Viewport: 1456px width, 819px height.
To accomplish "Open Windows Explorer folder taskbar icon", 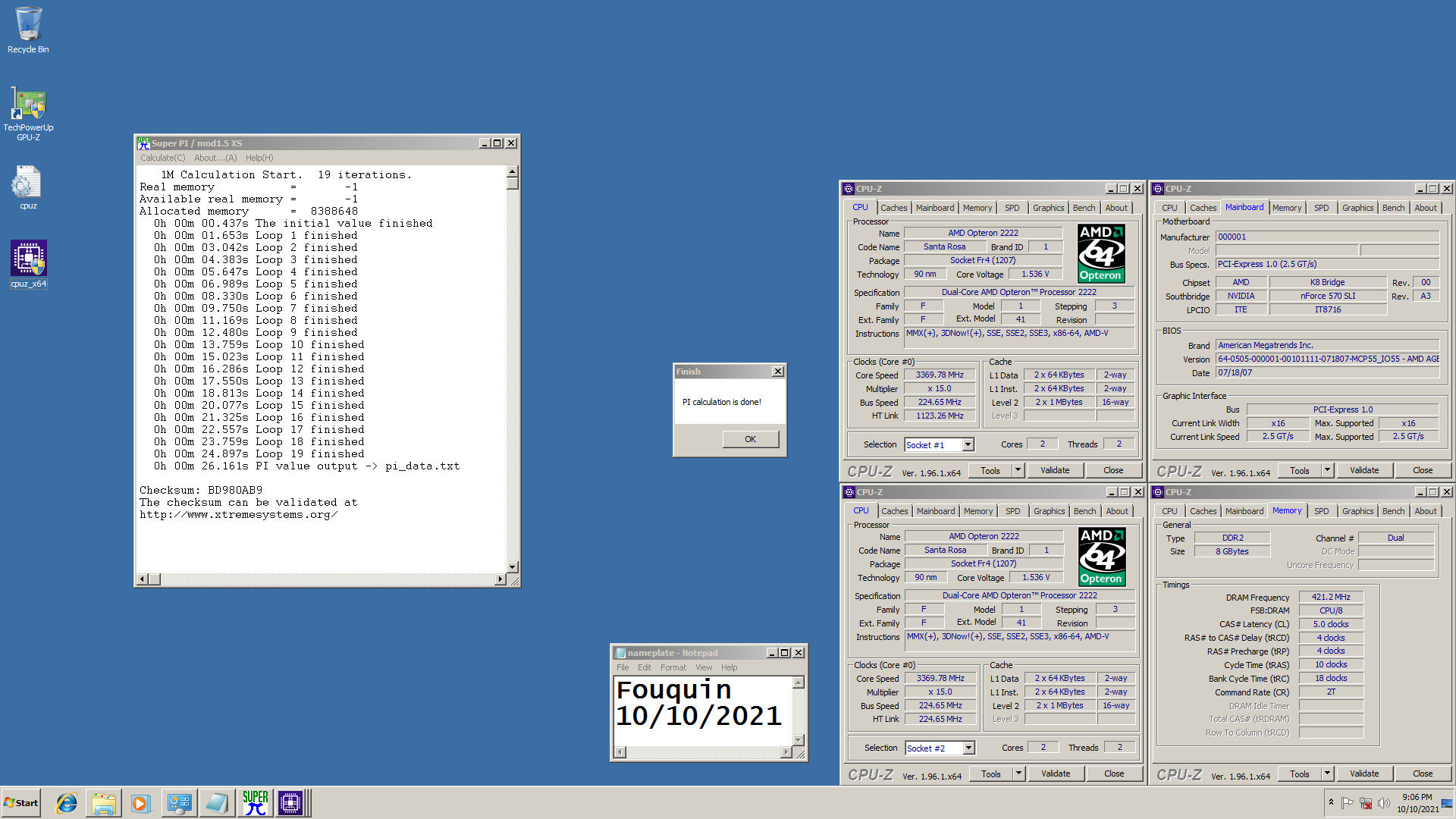I will click(104, 803).
